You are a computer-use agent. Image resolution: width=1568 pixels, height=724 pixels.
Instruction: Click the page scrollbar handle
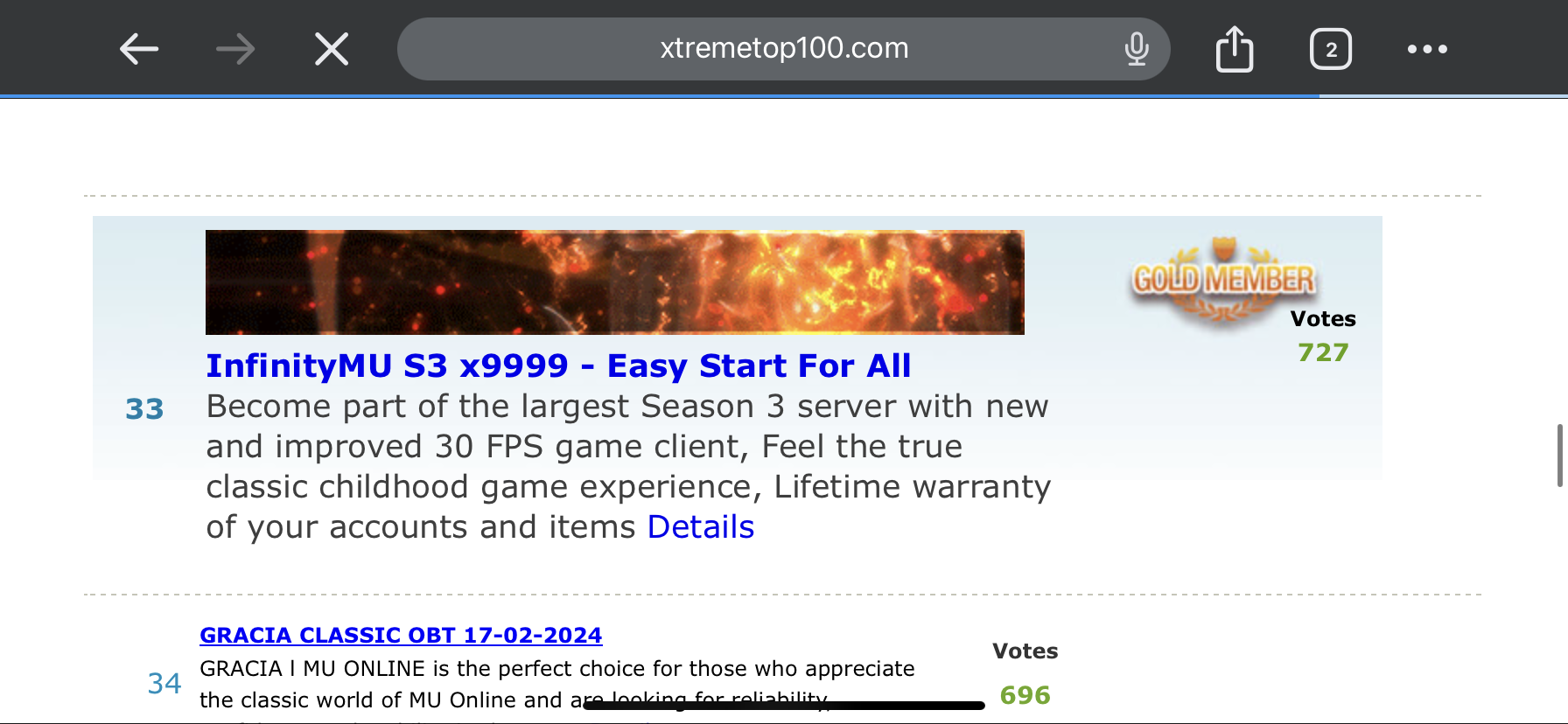(x=1559, y=456)
